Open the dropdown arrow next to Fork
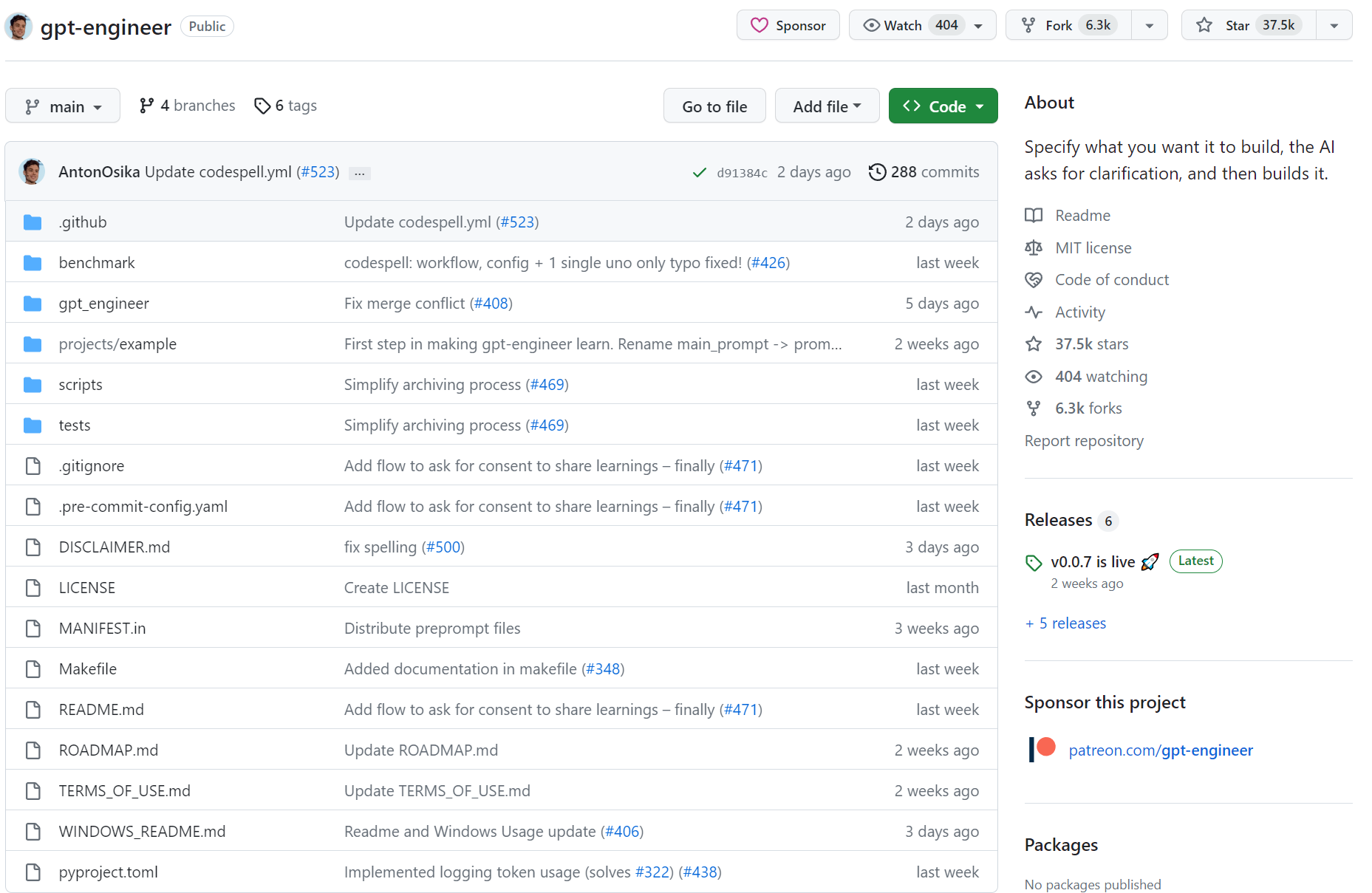The image size is (1372, 893). (x=1150, y=25)
